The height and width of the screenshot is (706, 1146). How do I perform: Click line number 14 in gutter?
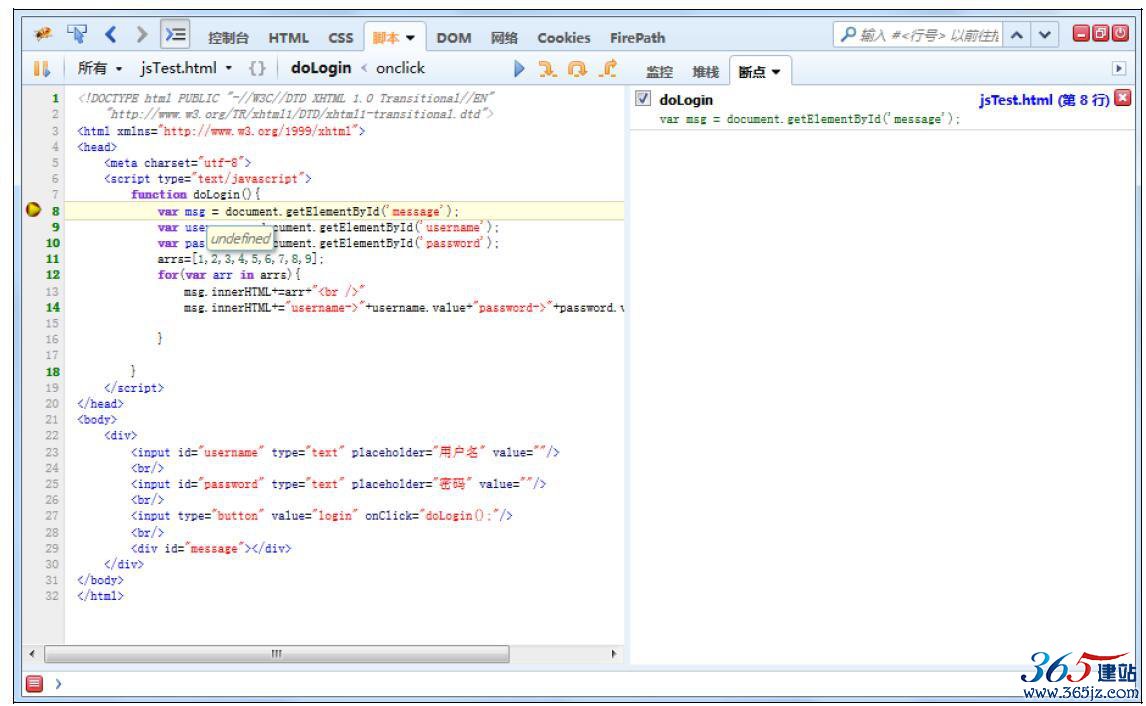(53, 307)
